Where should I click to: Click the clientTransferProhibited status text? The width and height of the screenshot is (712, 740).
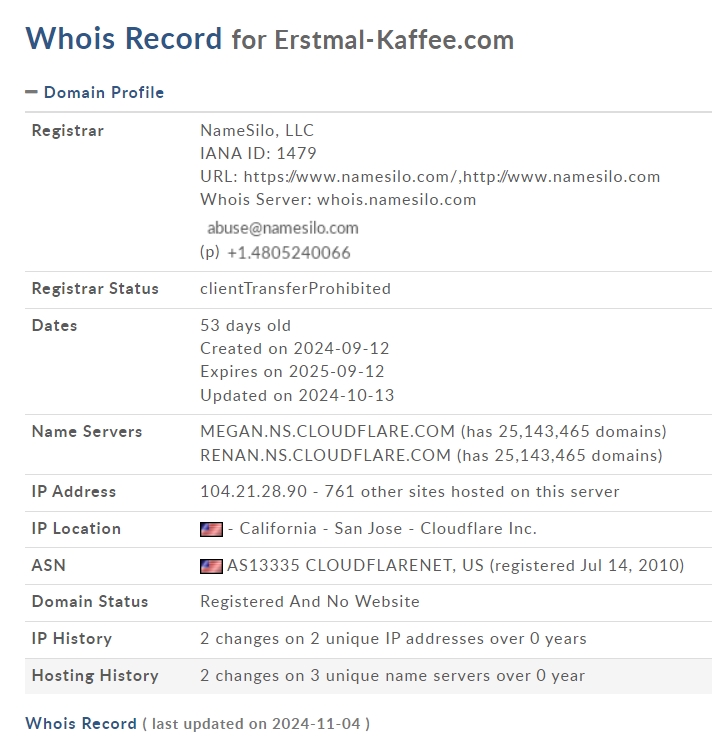(x=295, y=289)
